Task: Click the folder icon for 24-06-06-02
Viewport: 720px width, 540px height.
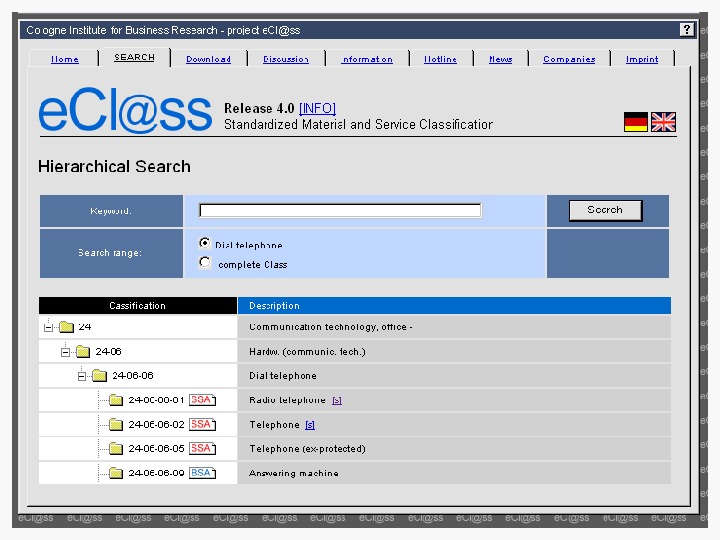Action: click(116, 424)
